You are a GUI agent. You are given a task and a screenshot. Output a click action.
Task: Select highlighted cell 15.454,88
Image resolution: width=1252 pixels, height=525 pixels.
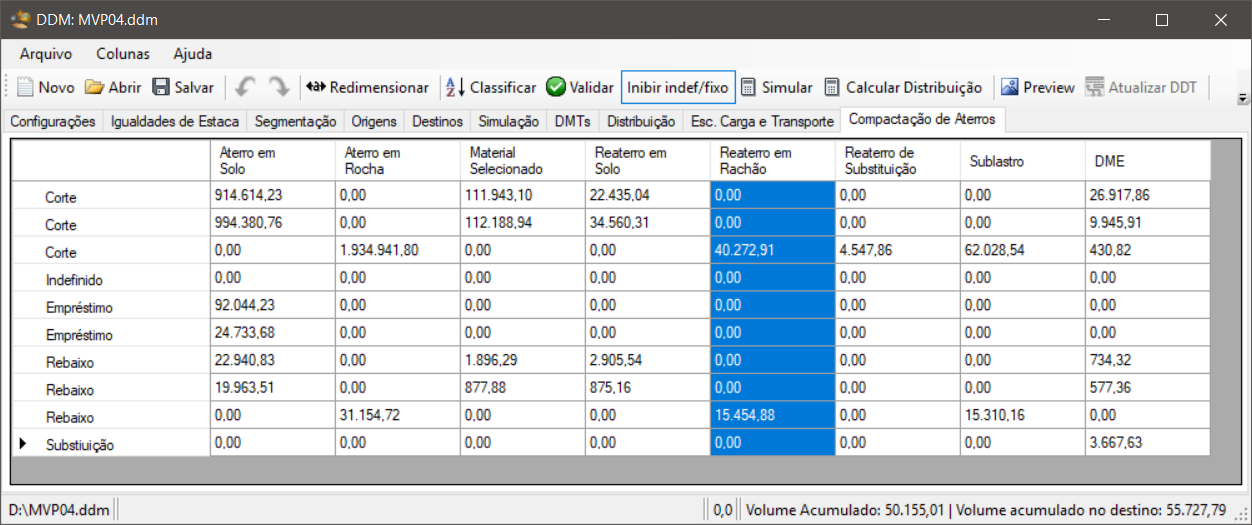pos(772,415)
